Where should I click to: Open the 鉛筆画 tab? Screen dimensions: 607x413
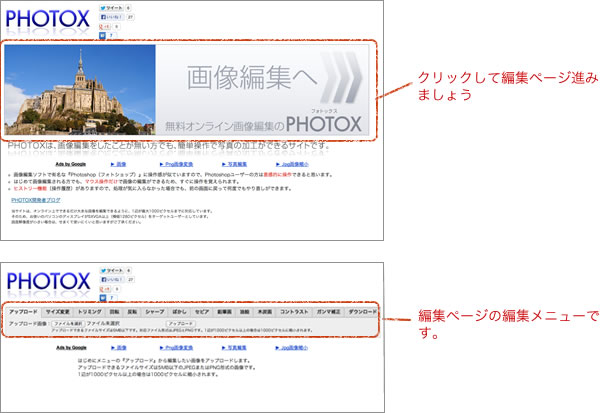tap(224, 312)
